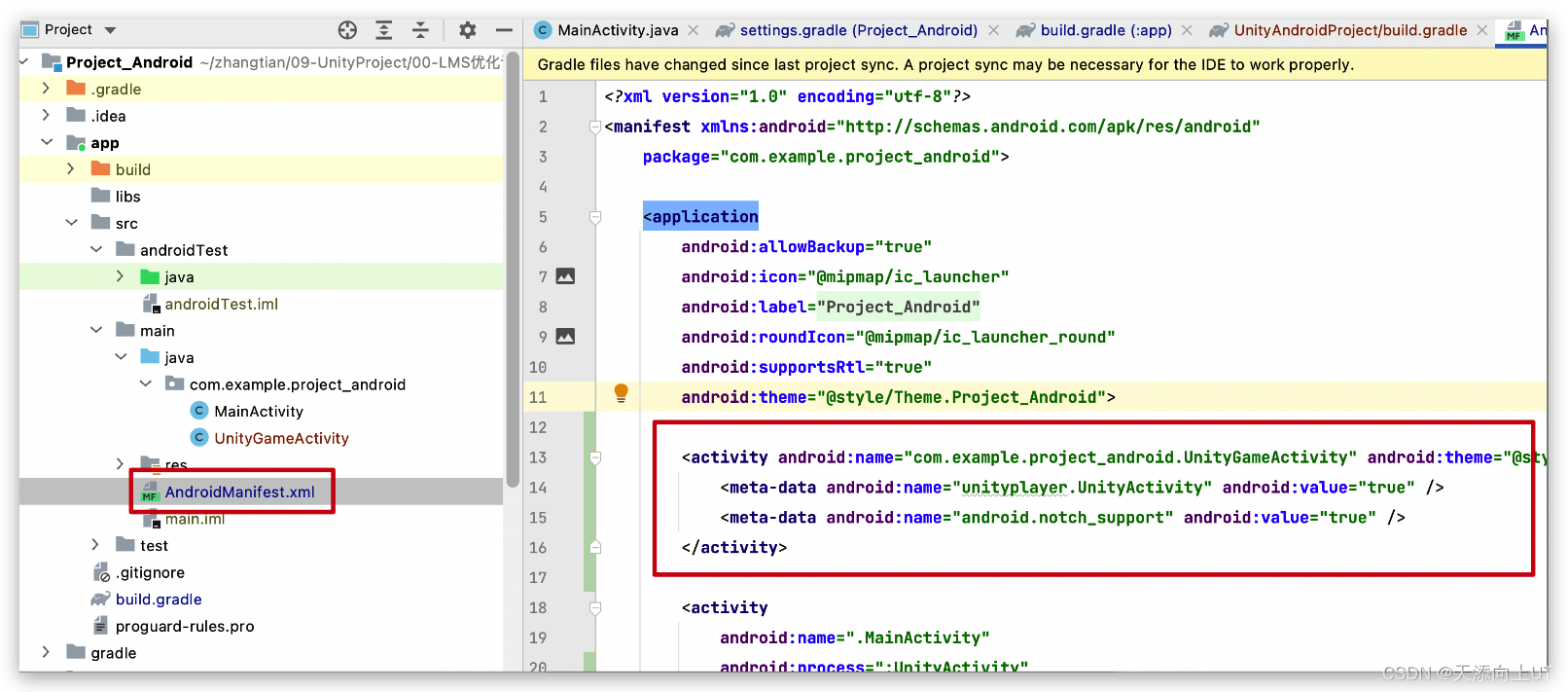This screenshot has width=1568, height=692.
Task: Close the build.gradle (:app) tab
Action: (1187, 30)
